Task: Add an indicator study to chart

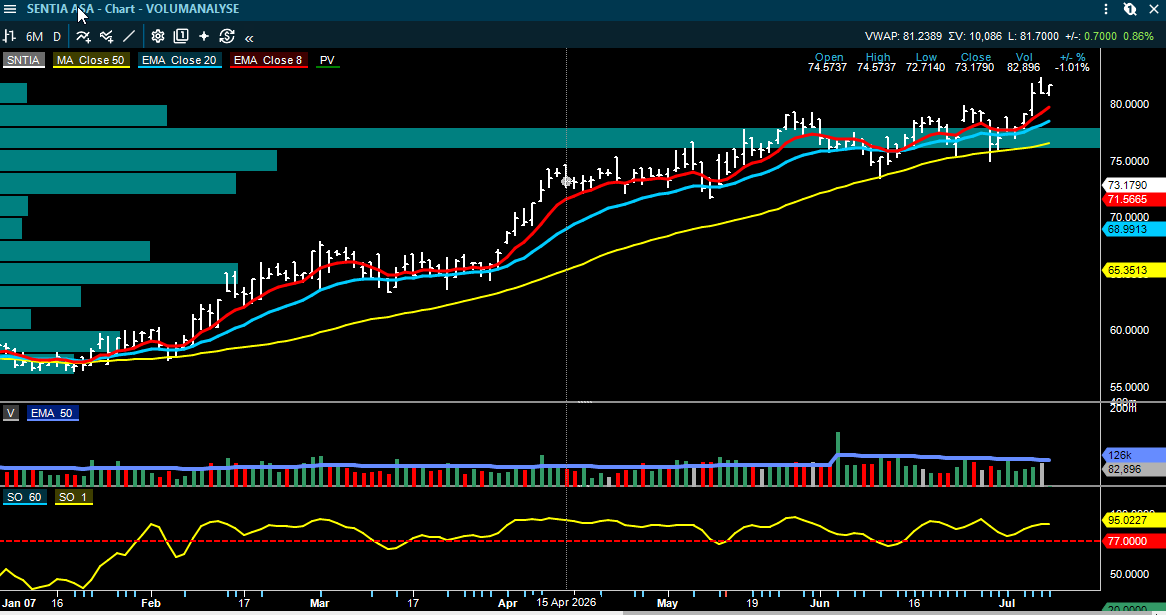Action: [x=83, y=36]
